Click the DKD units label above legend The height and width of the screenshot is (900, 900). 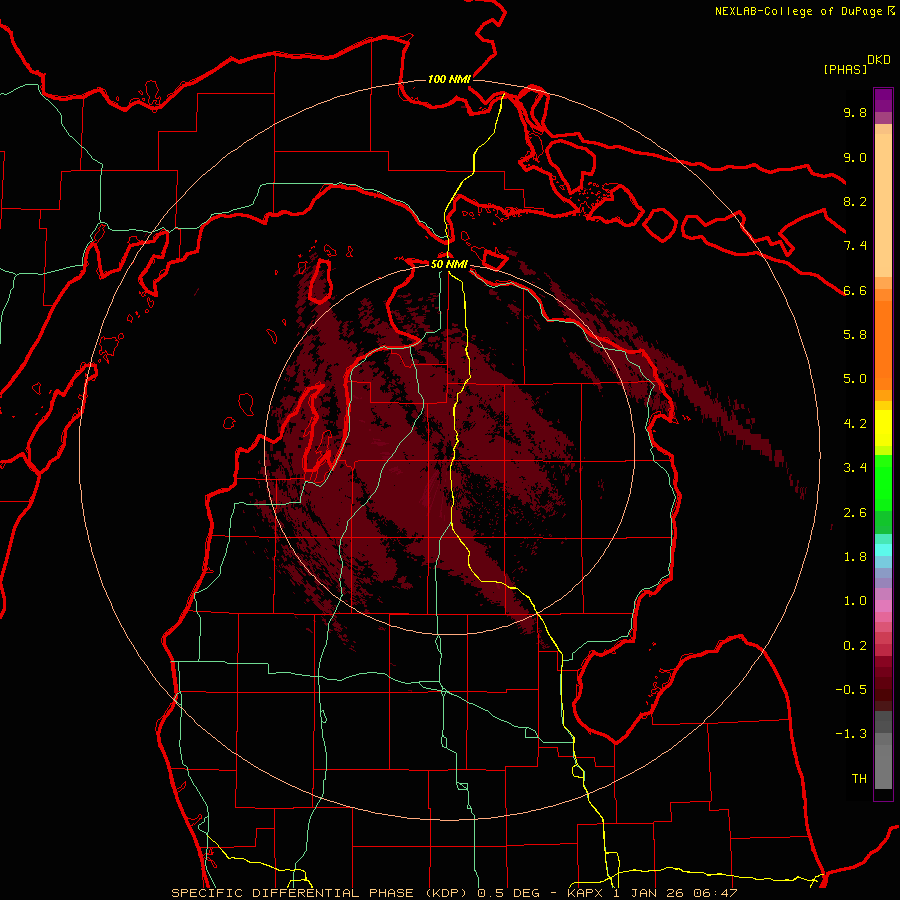point(879,60)
